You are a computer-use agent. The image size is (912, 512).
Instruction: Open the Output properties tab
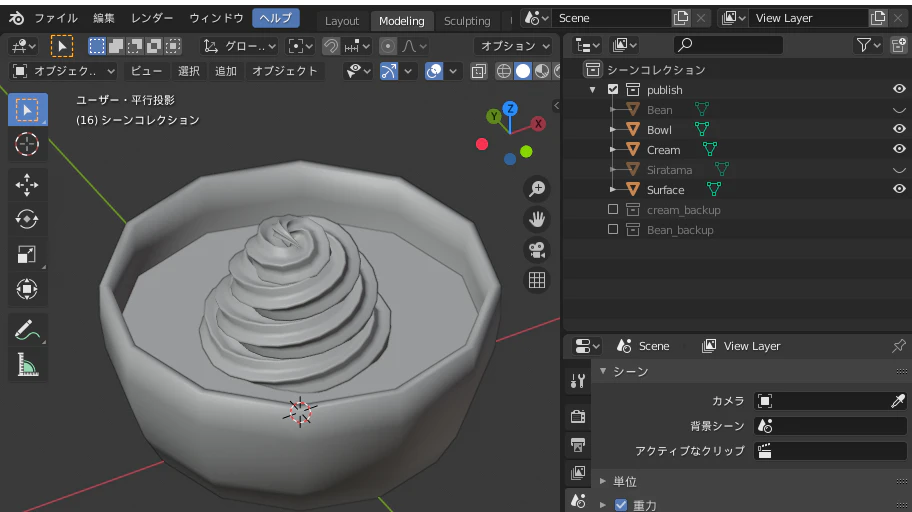tap(578, 445)
